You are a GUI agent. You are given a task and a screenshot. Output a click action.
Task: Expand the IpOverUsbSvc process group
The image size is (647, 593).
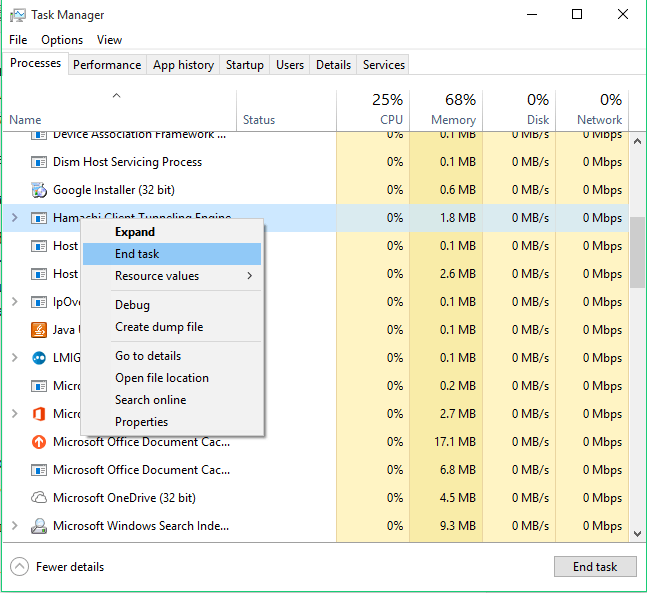point(14,302)
